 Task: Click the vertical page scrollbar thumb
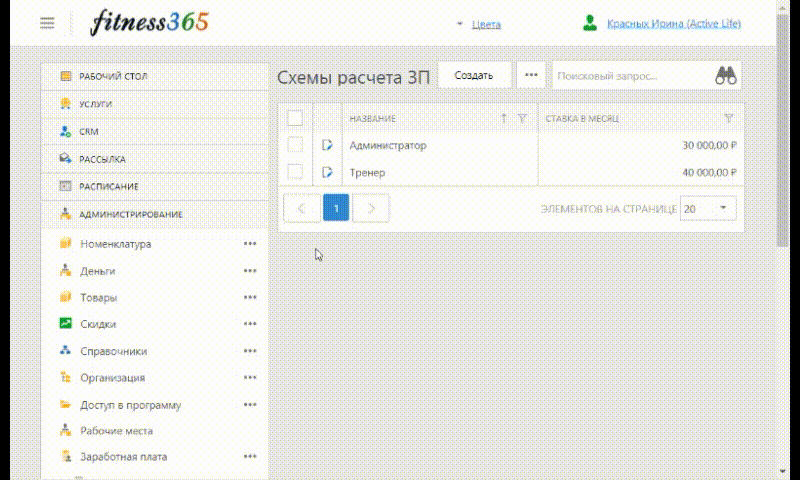coord(782,130)
